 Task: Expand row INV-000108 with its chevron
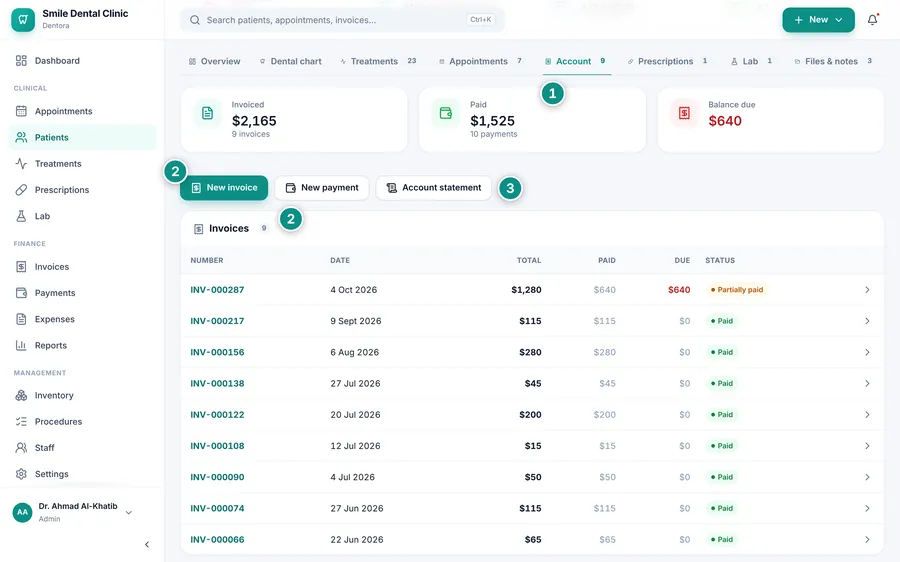pos(867,445)
